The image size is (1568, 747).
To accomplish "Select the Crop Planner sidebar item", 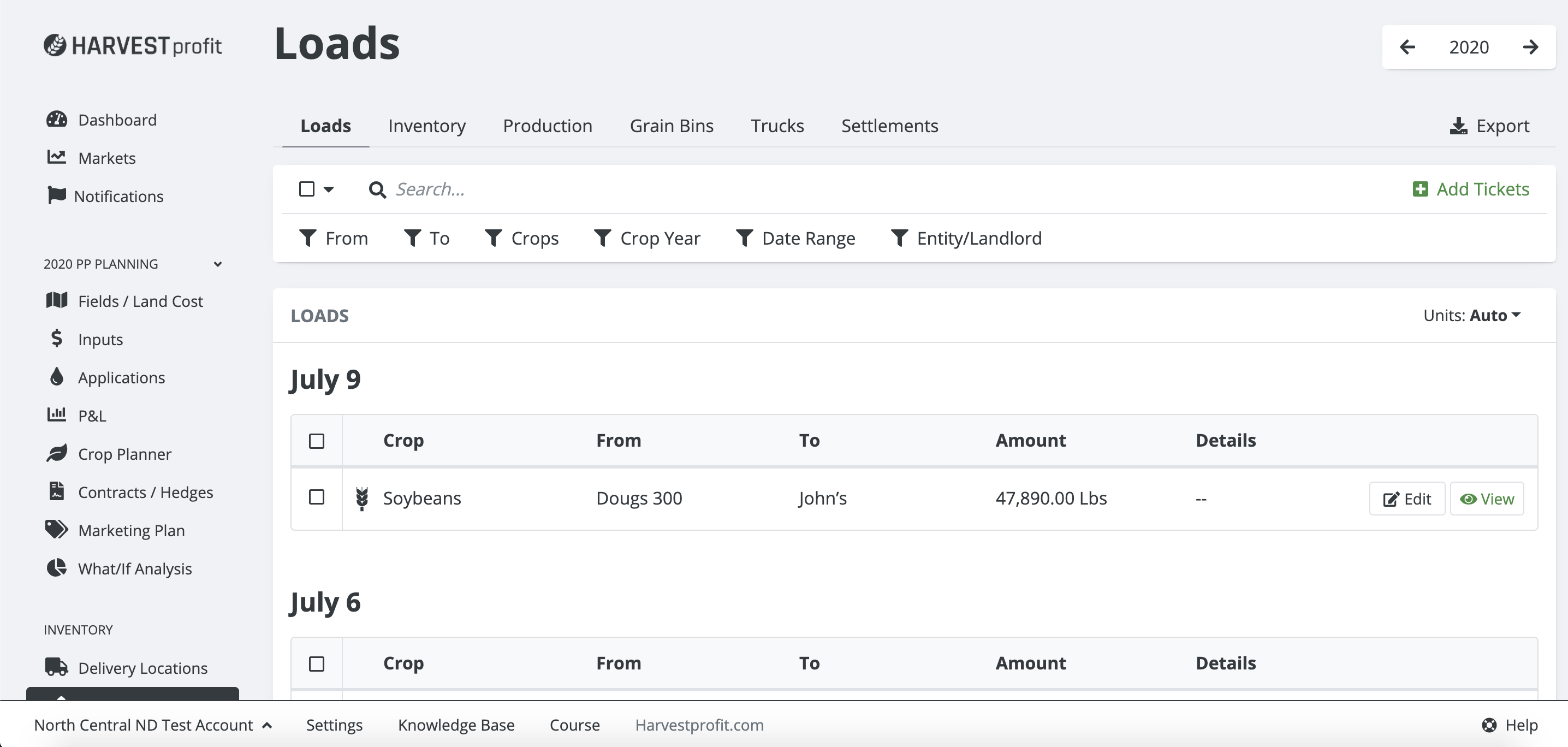I will pyautogui.click(x=124, y=454).
